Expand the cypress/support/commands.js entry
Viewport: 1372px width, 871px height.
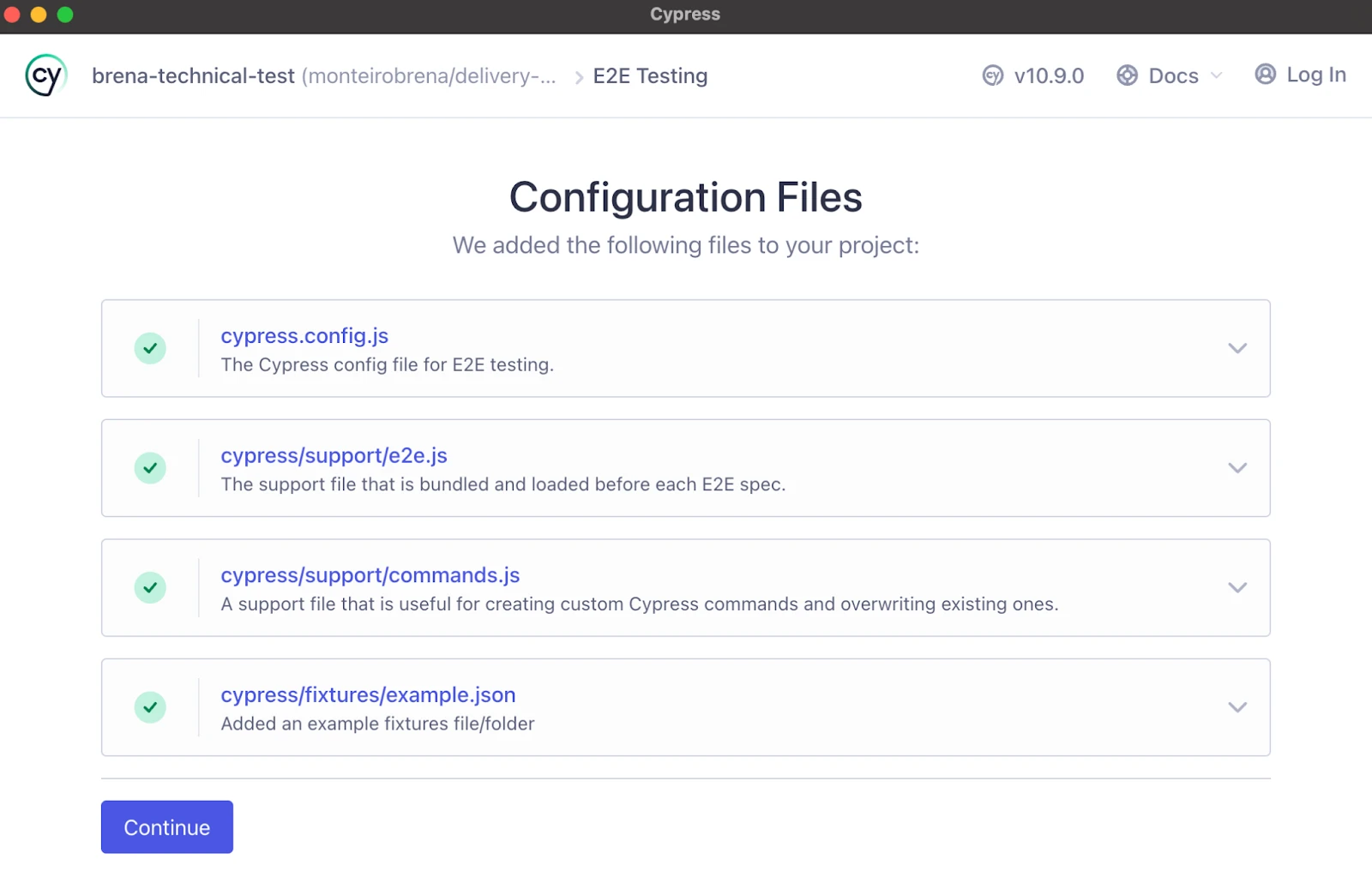1237,588
